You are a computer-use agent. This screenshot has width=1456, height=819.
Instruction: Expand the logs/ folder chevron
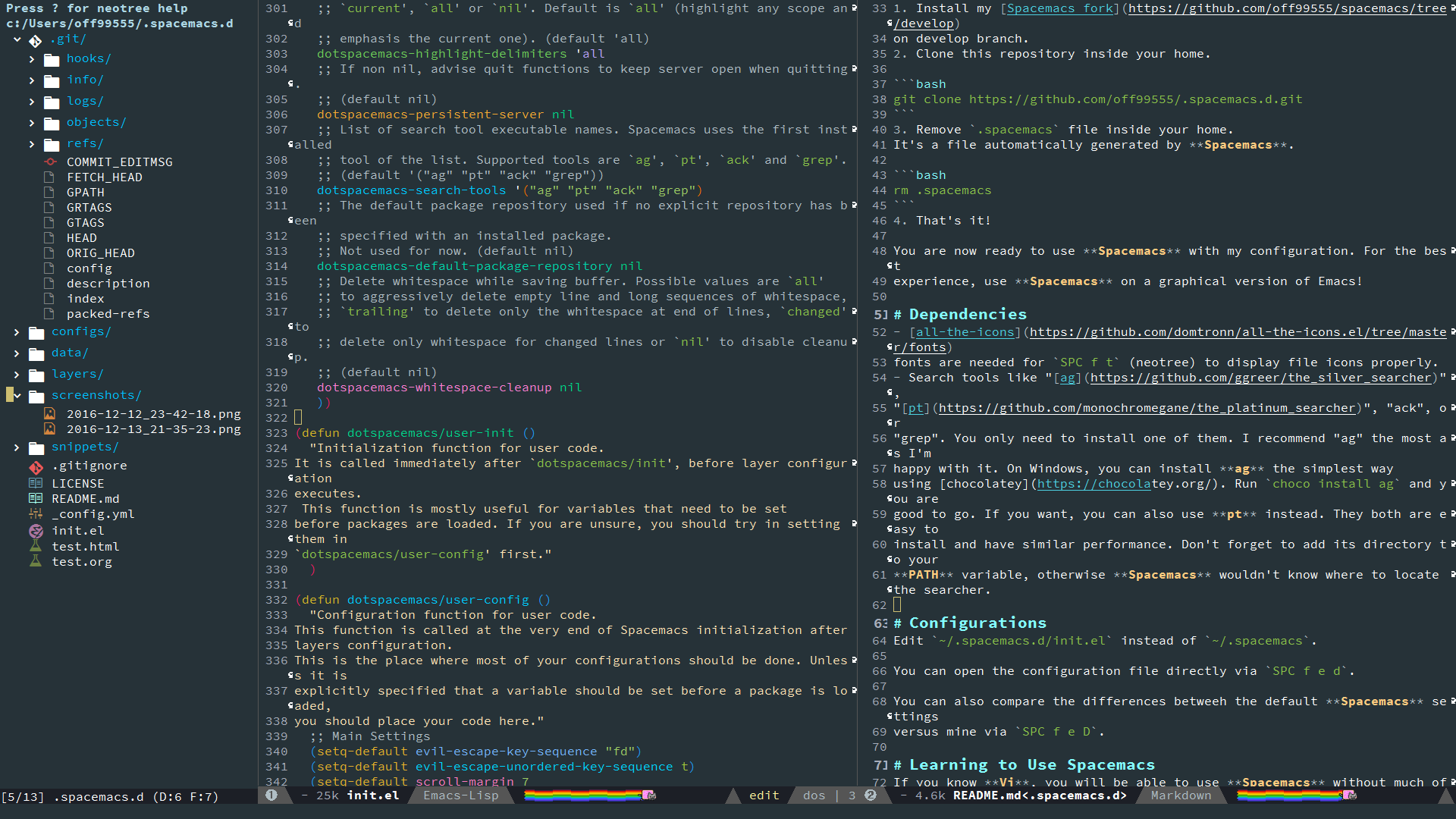click(x=32, y=102)
